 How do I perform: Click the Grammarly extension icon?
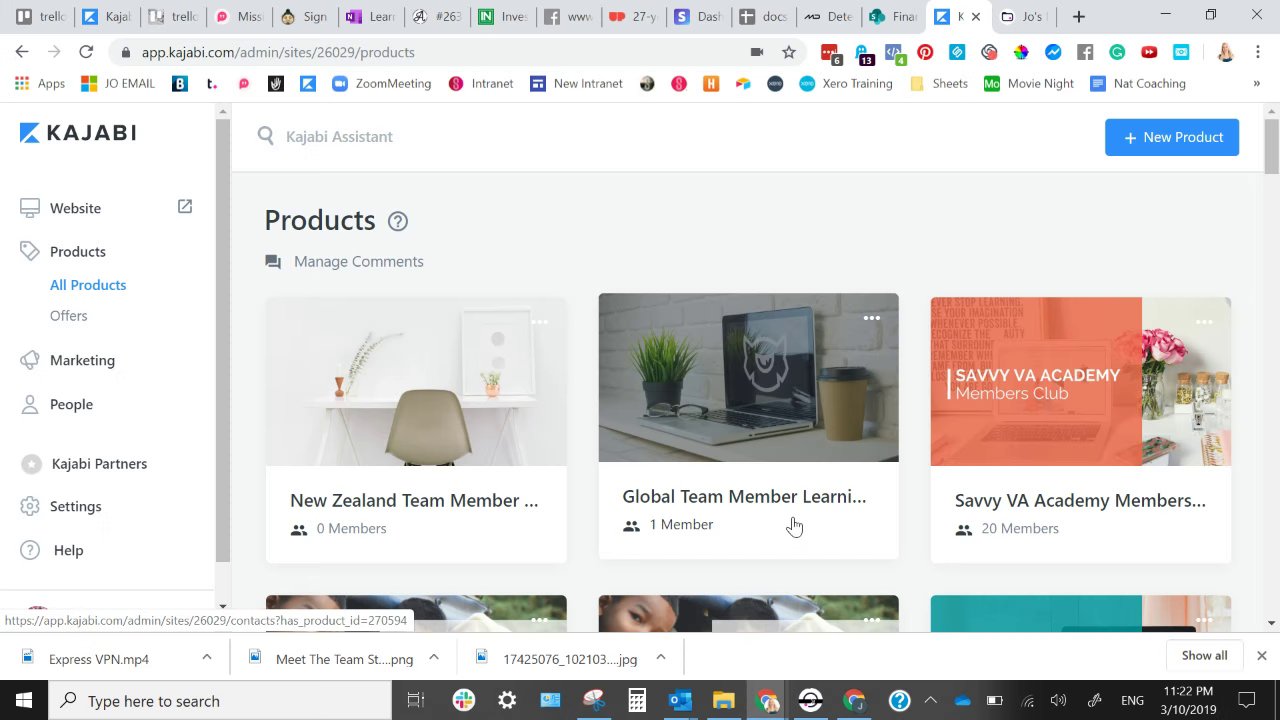1117,52
